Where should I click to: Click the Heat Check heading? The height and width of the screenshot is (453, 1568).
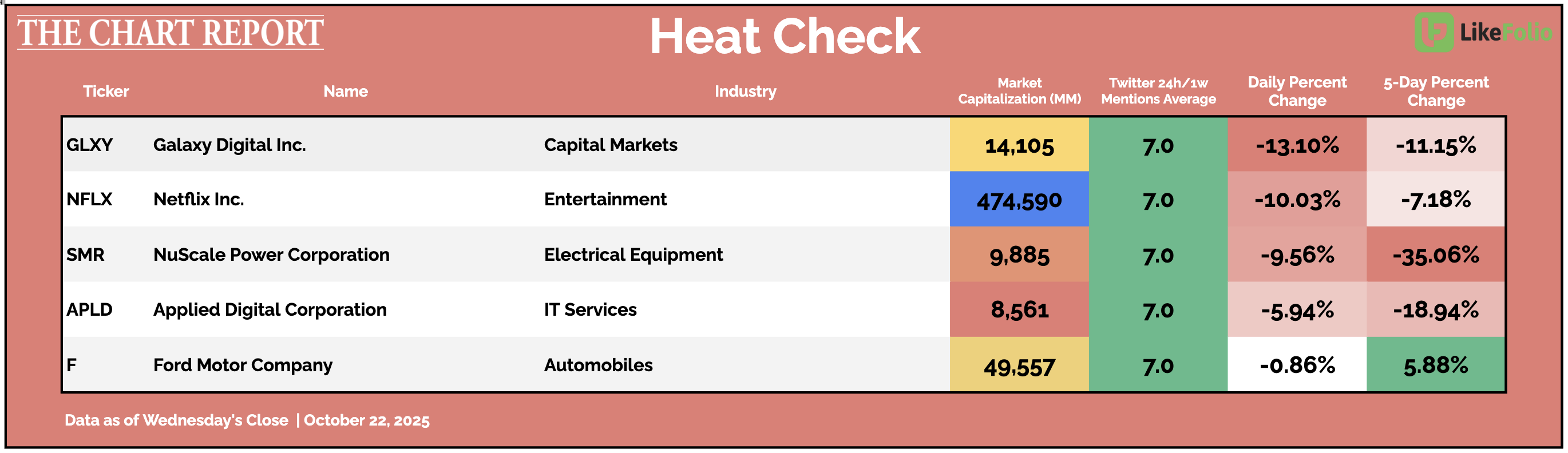[x=785, y=37]
